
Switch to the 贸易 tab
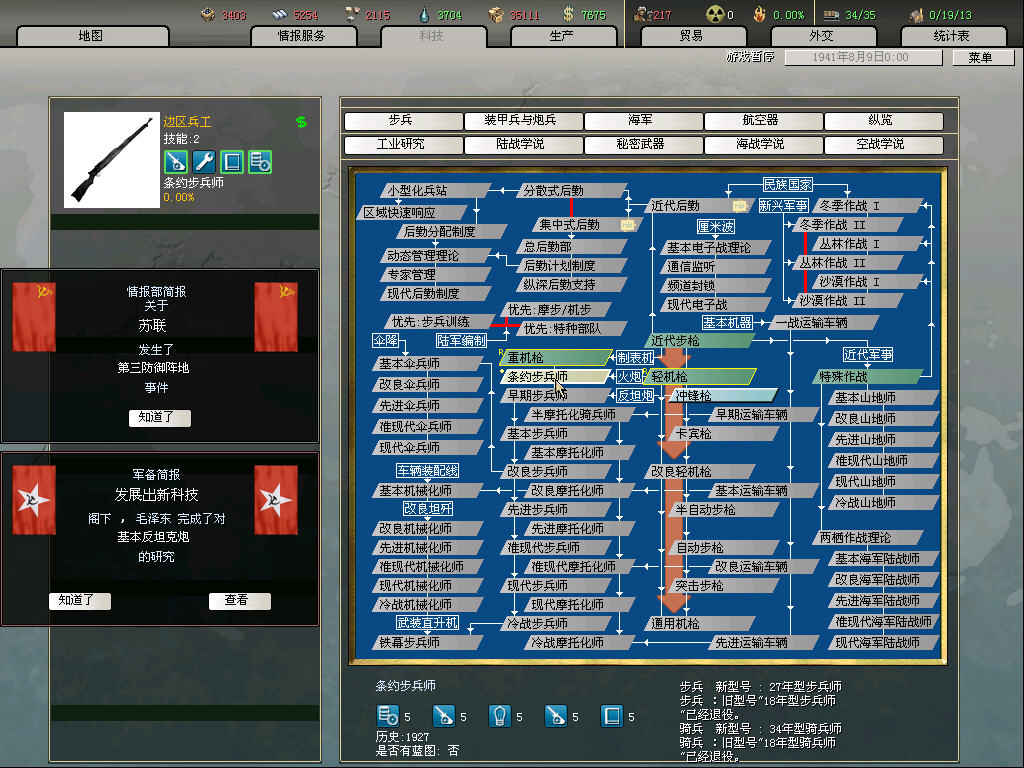point(693,36)
